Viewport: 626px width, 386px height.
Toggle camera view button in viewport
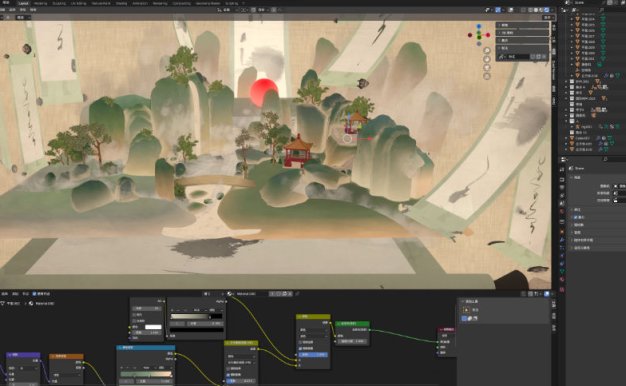487,67
